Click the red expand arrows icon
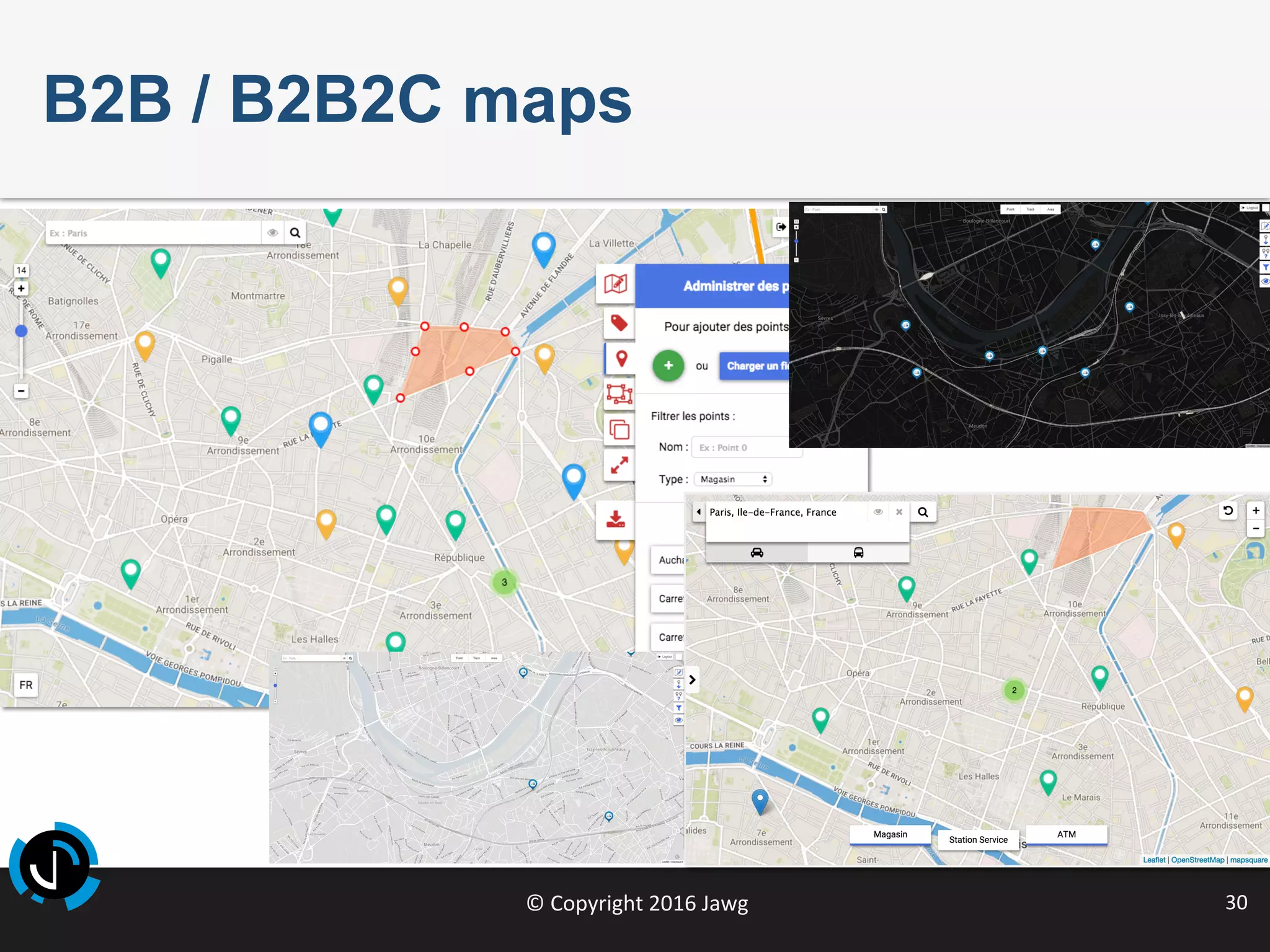The height and width of the screenshot is (952, 1270). point(619,465)
